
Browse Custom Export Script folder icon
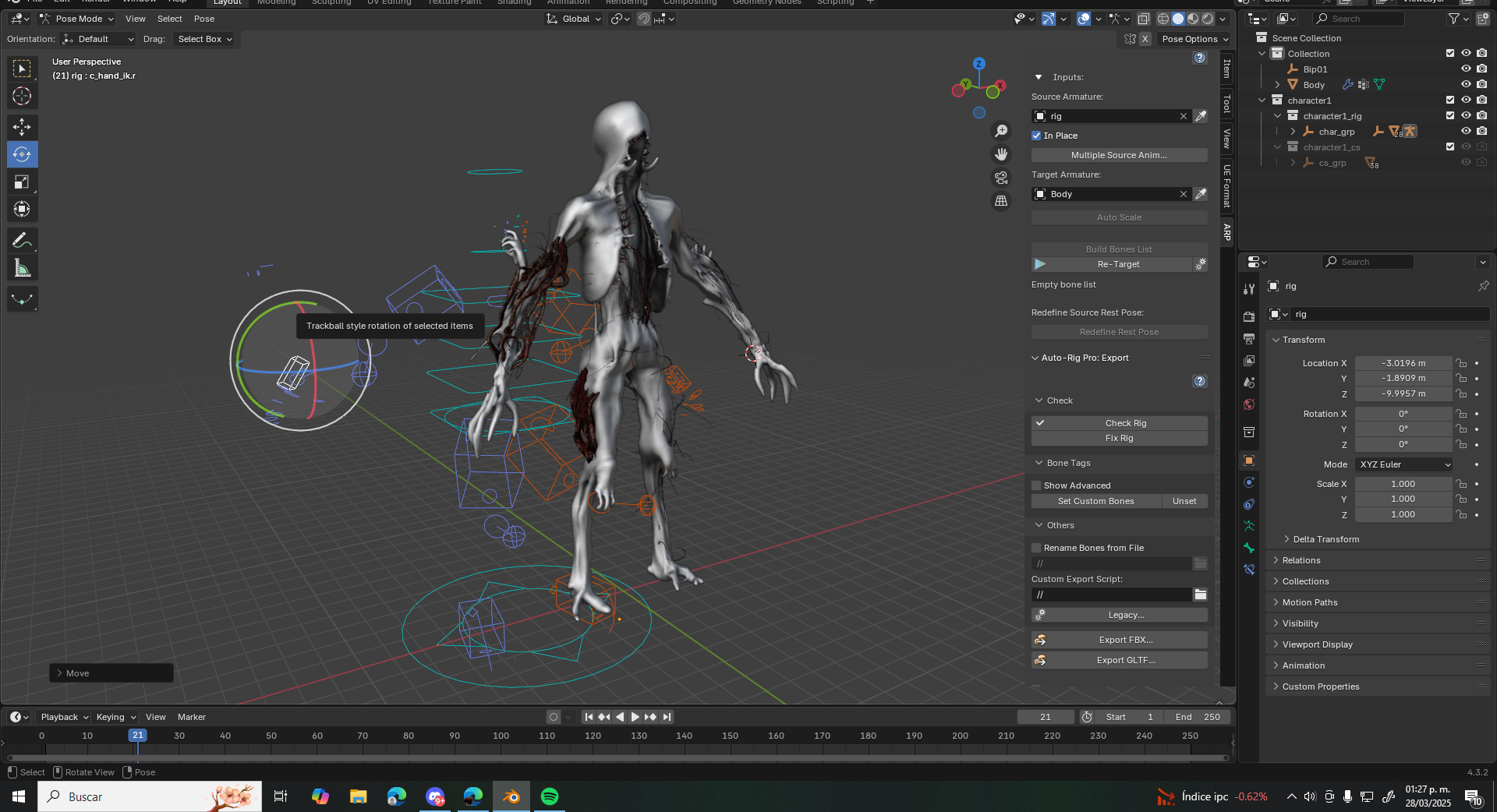[1201, 595]
